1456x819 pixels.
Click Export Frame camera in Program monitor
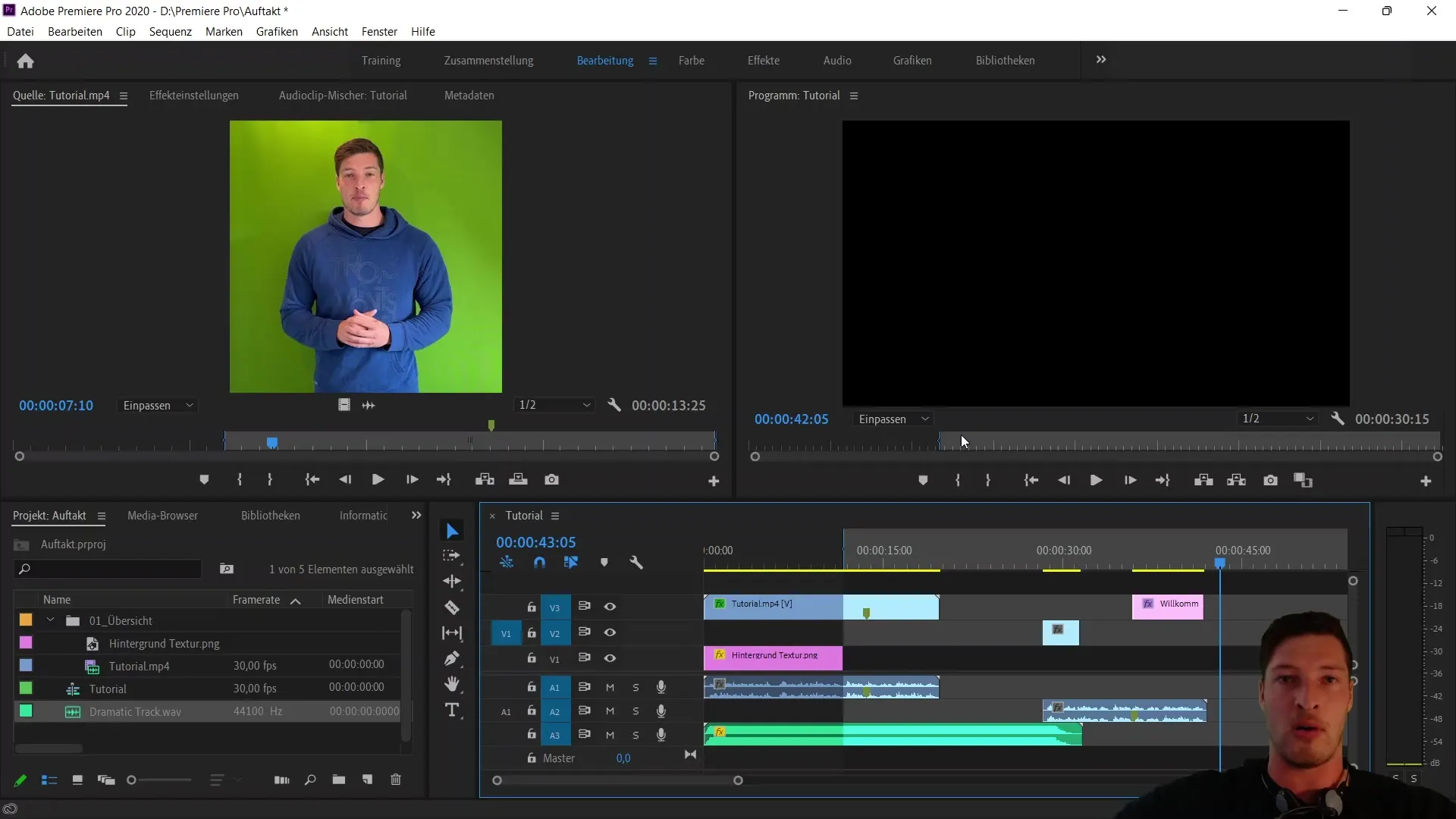(1270, 480)
